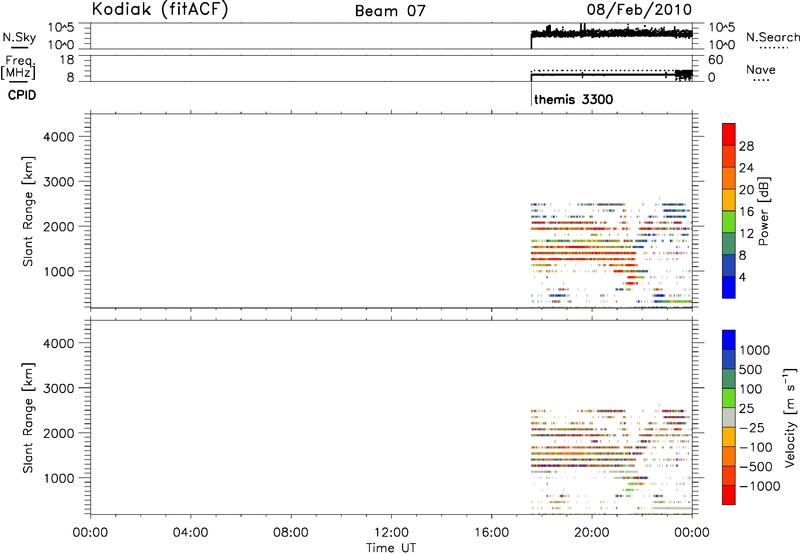Click the 'N.Search' legend label
Image resolution: width=800 pixels, height=554 pixels.
pos(772,37)
